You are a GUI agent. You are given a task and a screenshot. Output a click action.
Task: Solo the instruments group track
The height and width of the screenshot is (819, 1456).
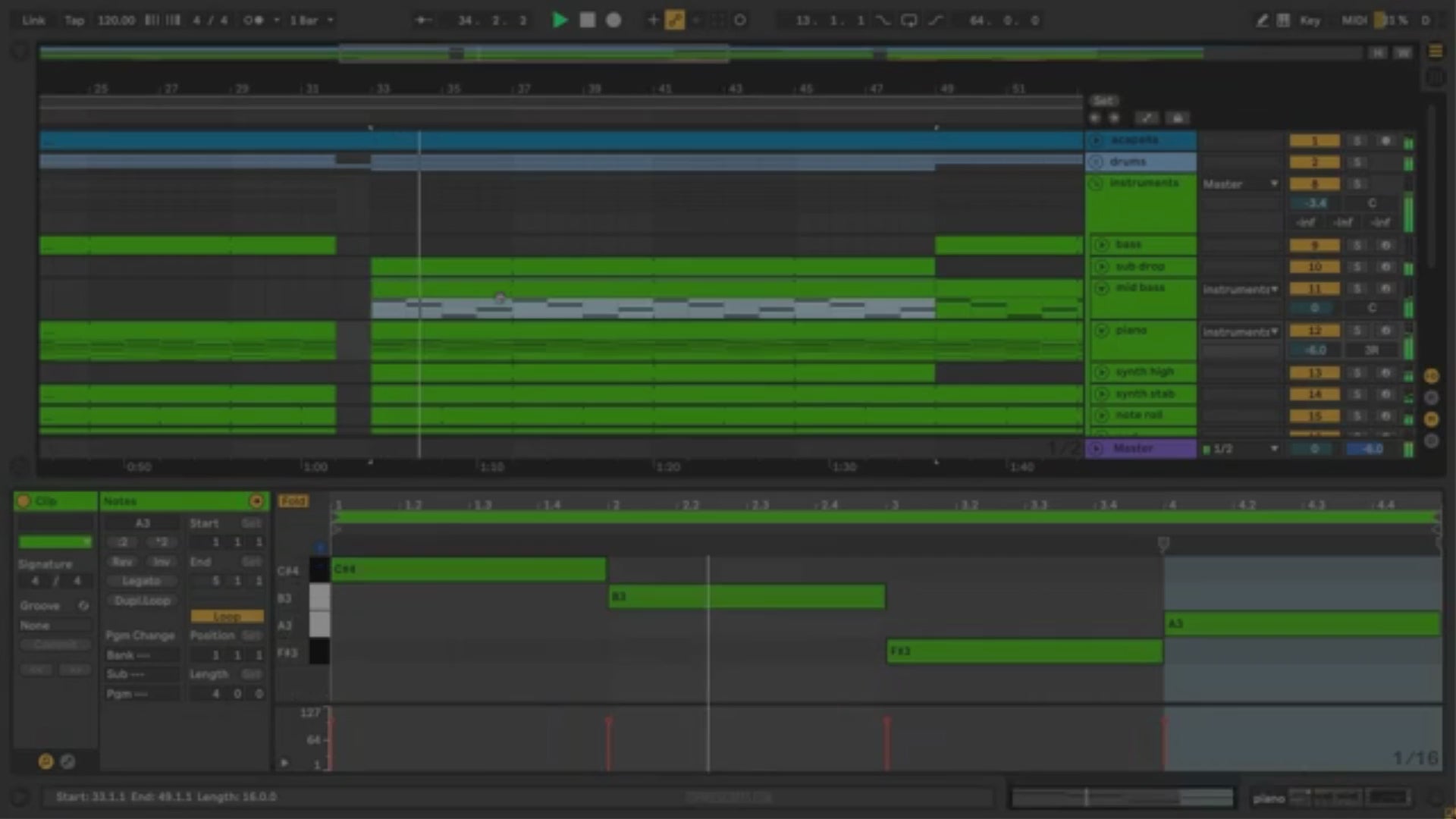(x=1357, y=184)
